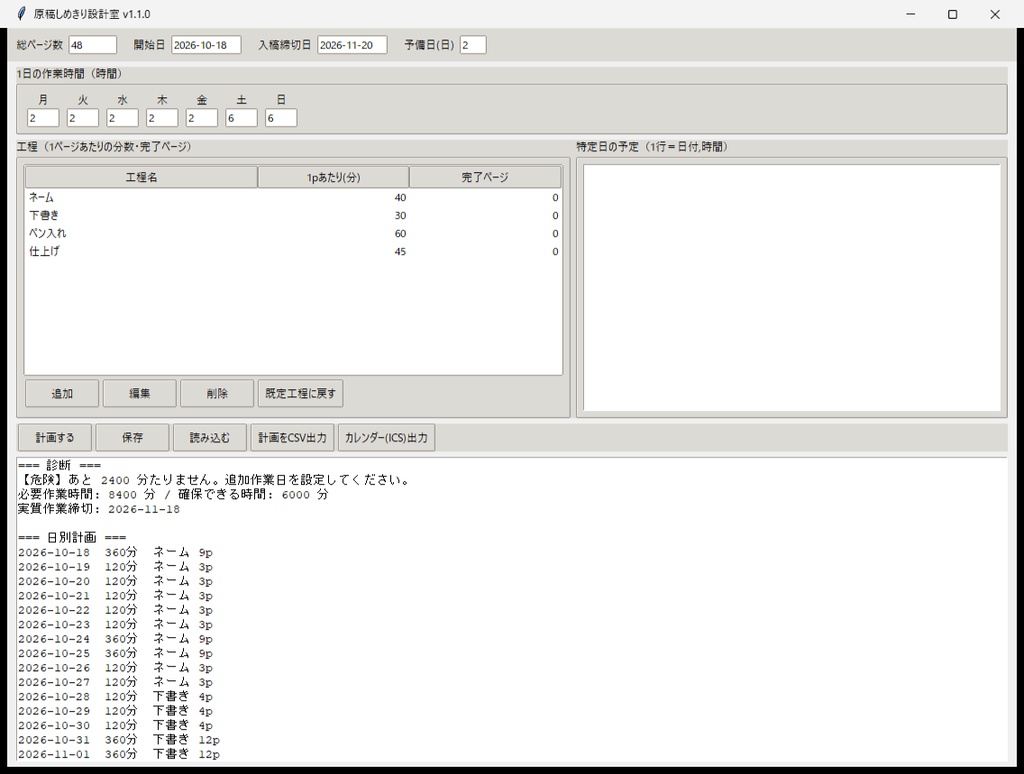The image size is (1024, 774).
Task: Click the 月 work hours field
Action: (43, 118)
